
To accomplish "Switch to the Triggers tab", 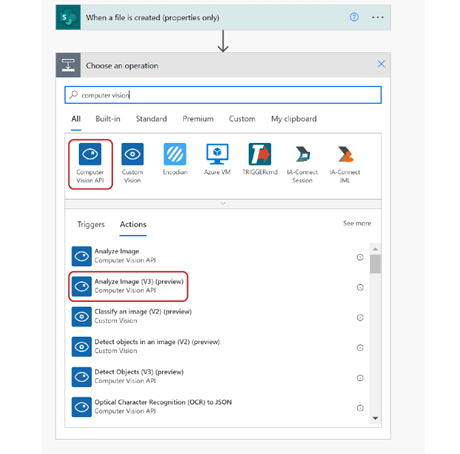I will tap(91, 224).
